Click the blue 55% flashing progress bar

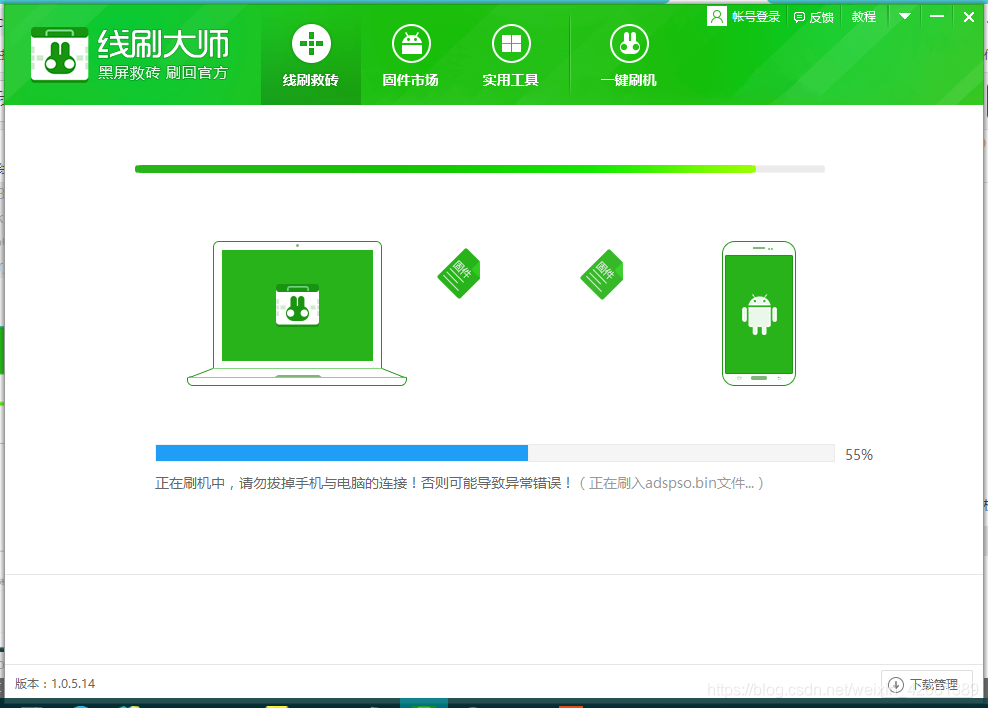[495, 453]
